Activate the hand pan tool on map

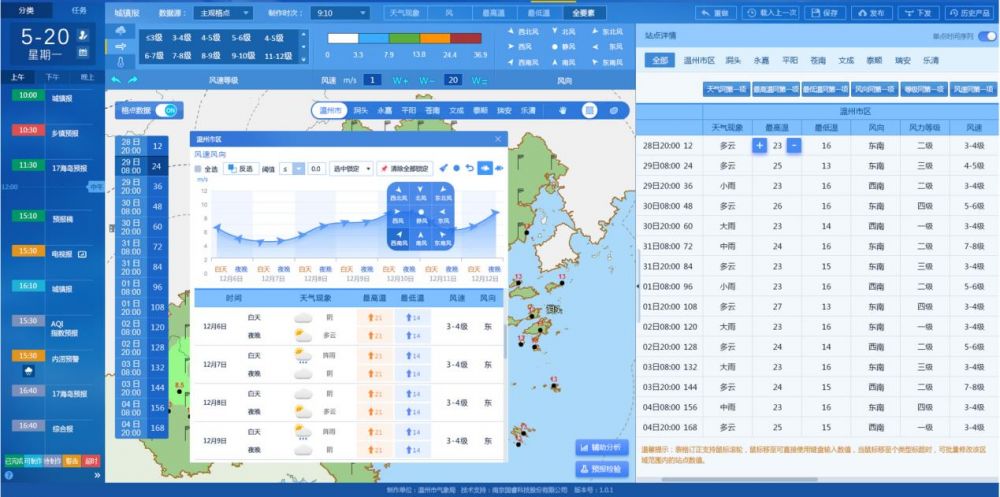[x=562, y=110]
